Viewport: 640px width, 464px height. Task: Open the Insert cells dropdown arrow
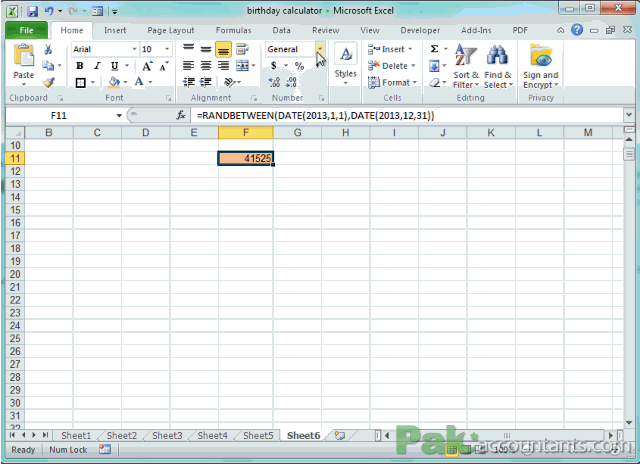click(410, 49)
